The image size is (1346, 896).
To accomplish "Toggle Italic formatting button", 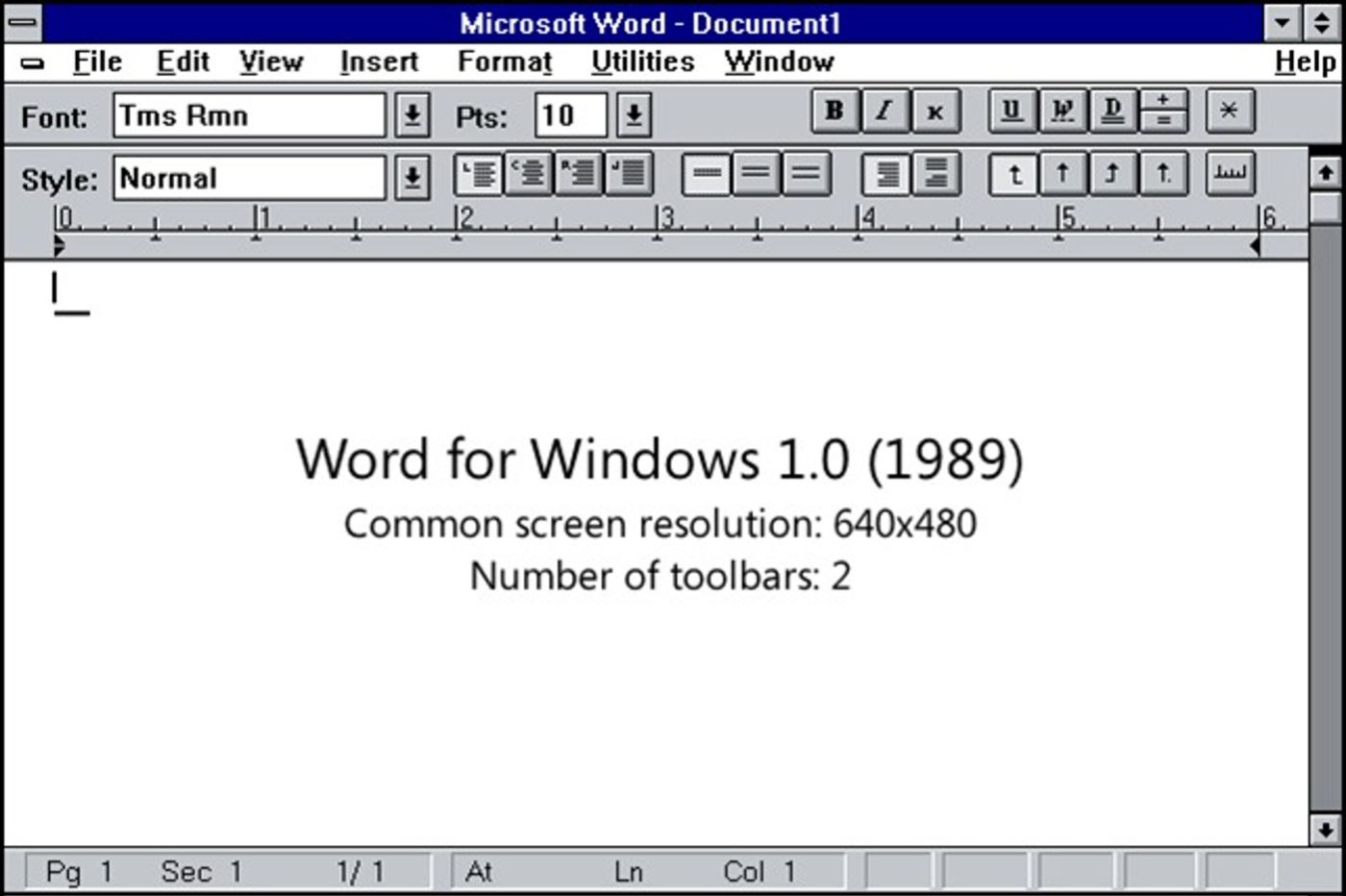I will tap(884, 112).
